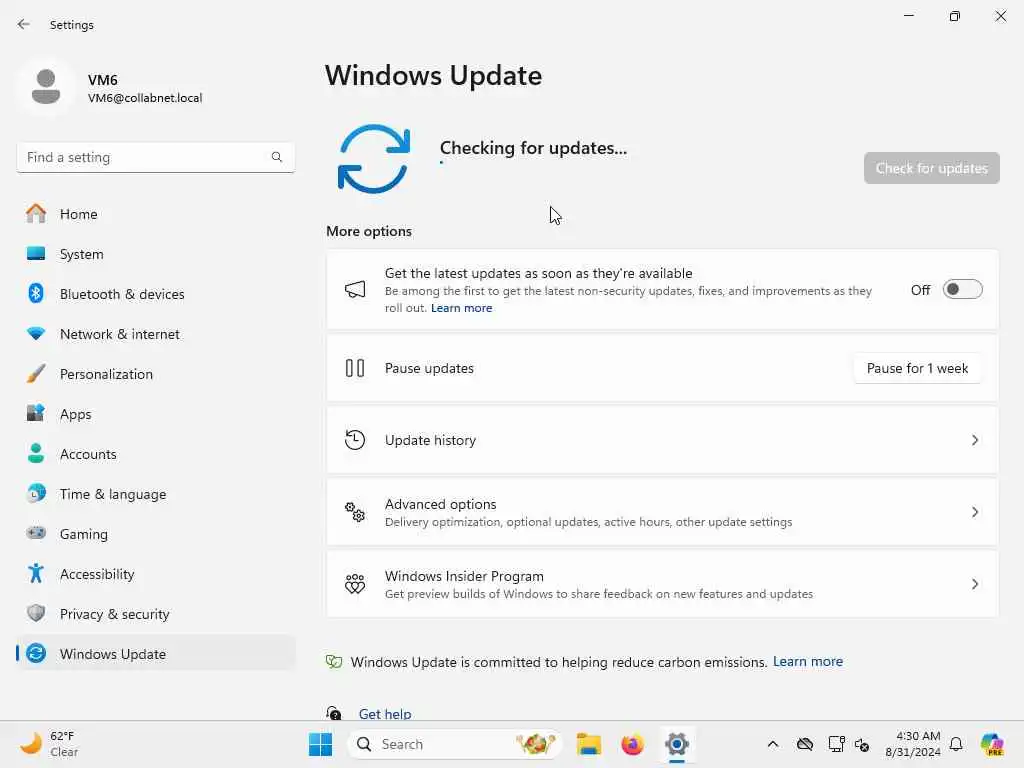Screen dimensions: 1024x768
Task: Click the green leaf carbon emissions icon
Action: (334, 662)
